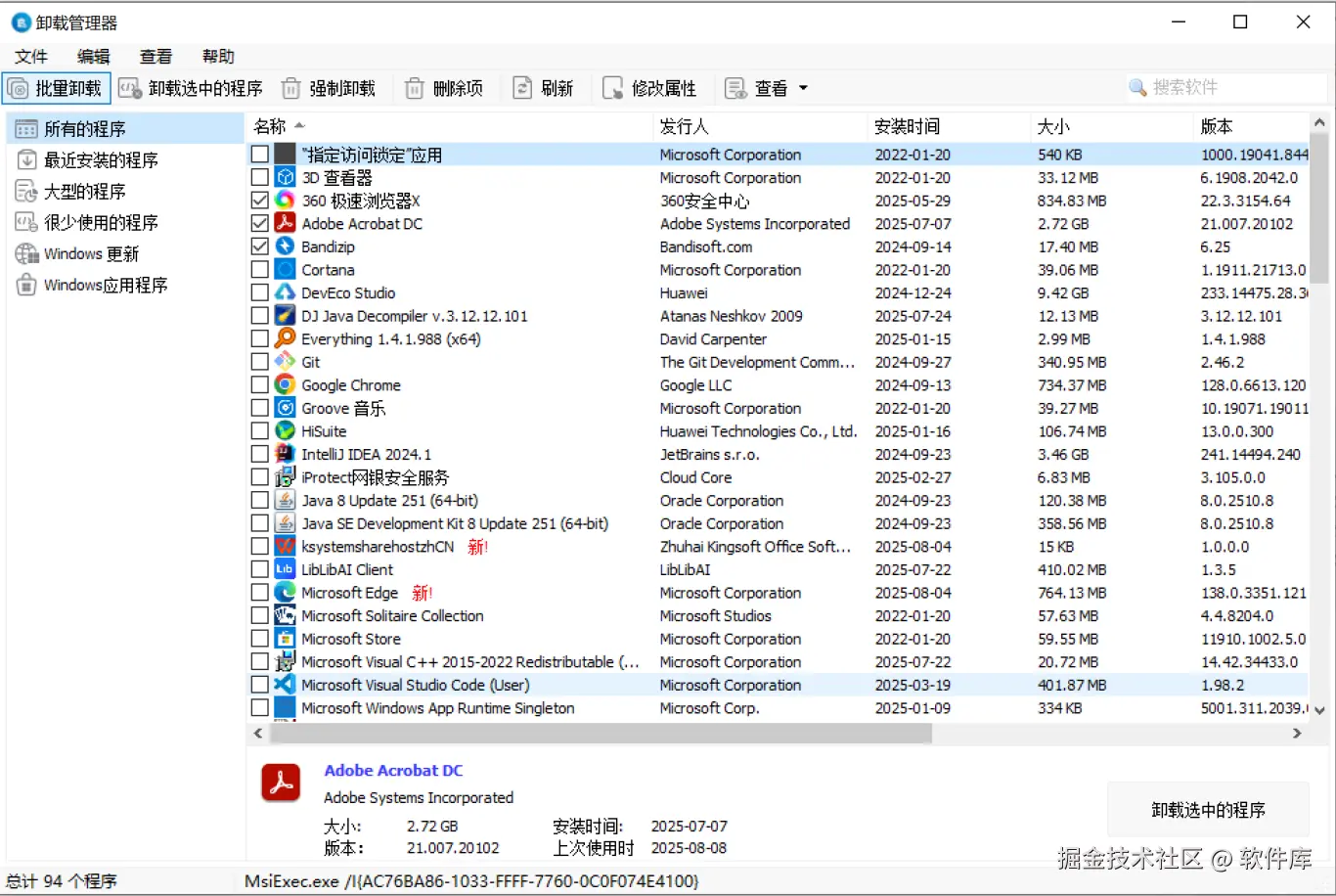Select the Groove 音乐 row
1336x896 pixels.
point(778,408)
